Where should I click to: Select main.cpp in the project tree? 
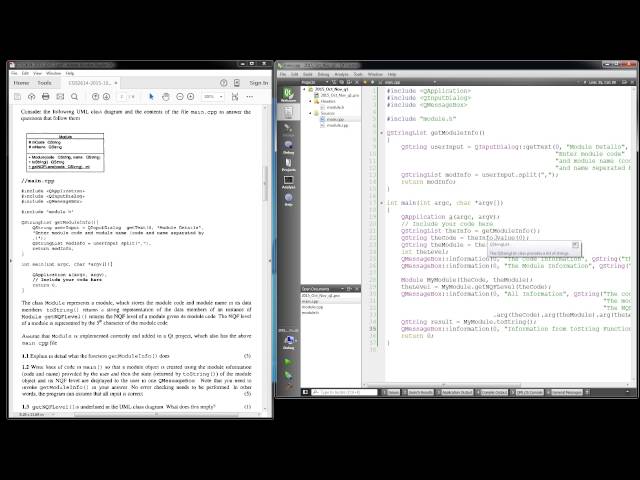335,119
